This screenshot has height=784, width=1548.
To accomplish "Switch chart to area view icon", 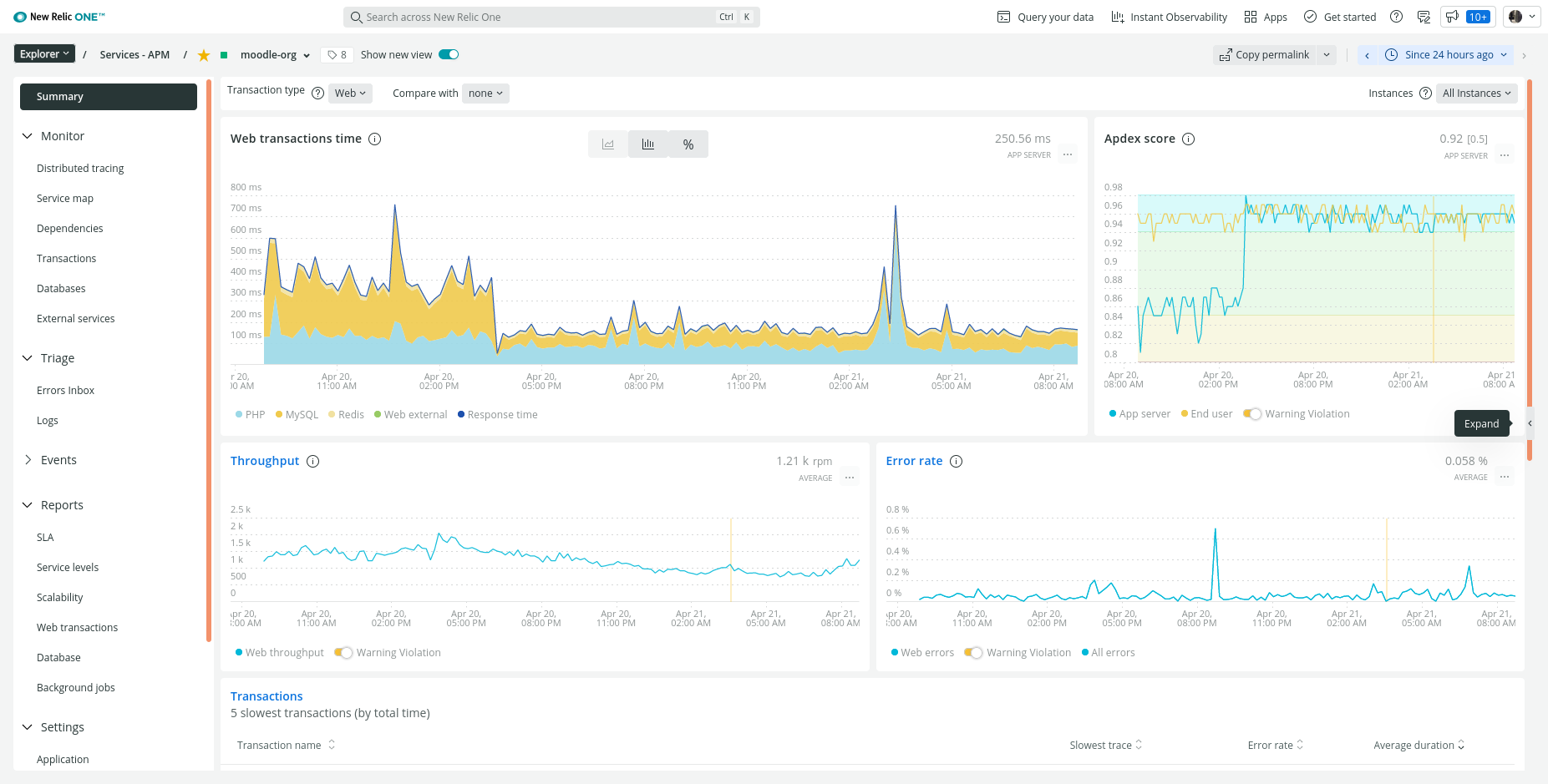I will click(x=608, y=144).
